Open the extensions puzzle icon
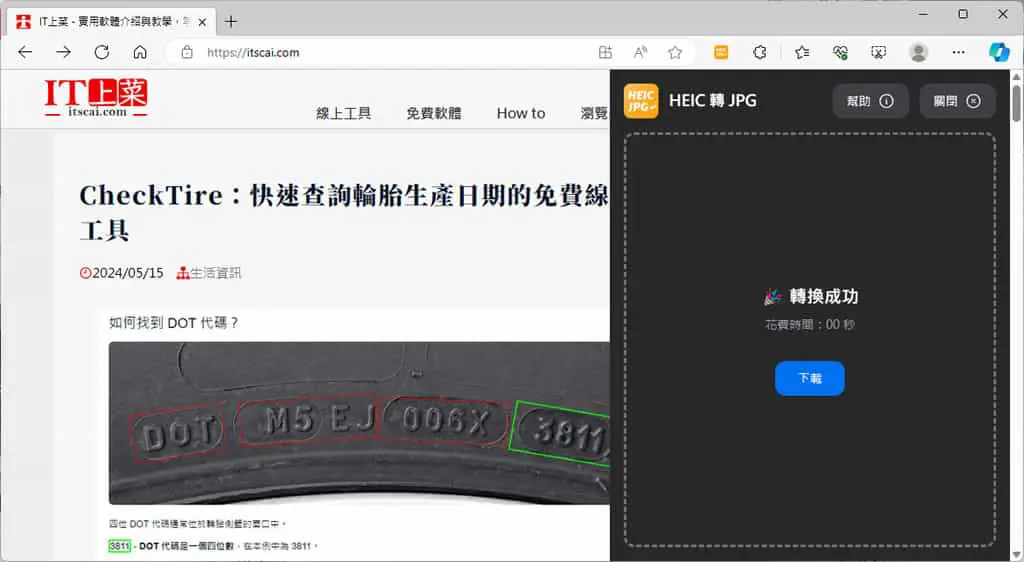The image size is (1024, 562). [760, 52]
